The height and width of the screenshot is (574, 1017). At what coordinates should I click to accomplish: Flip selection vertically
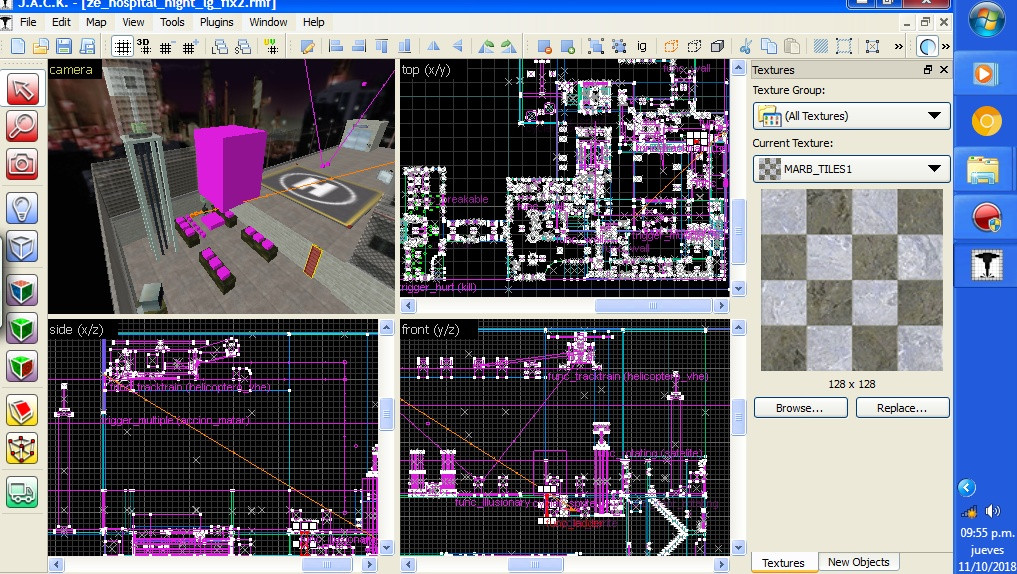pos(457,46)
